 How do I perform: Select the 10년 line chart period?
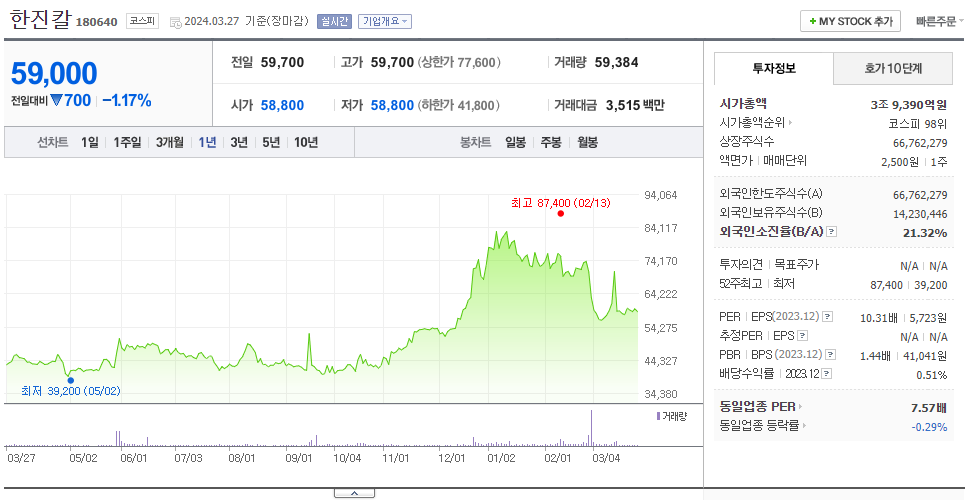coord(306,143)
